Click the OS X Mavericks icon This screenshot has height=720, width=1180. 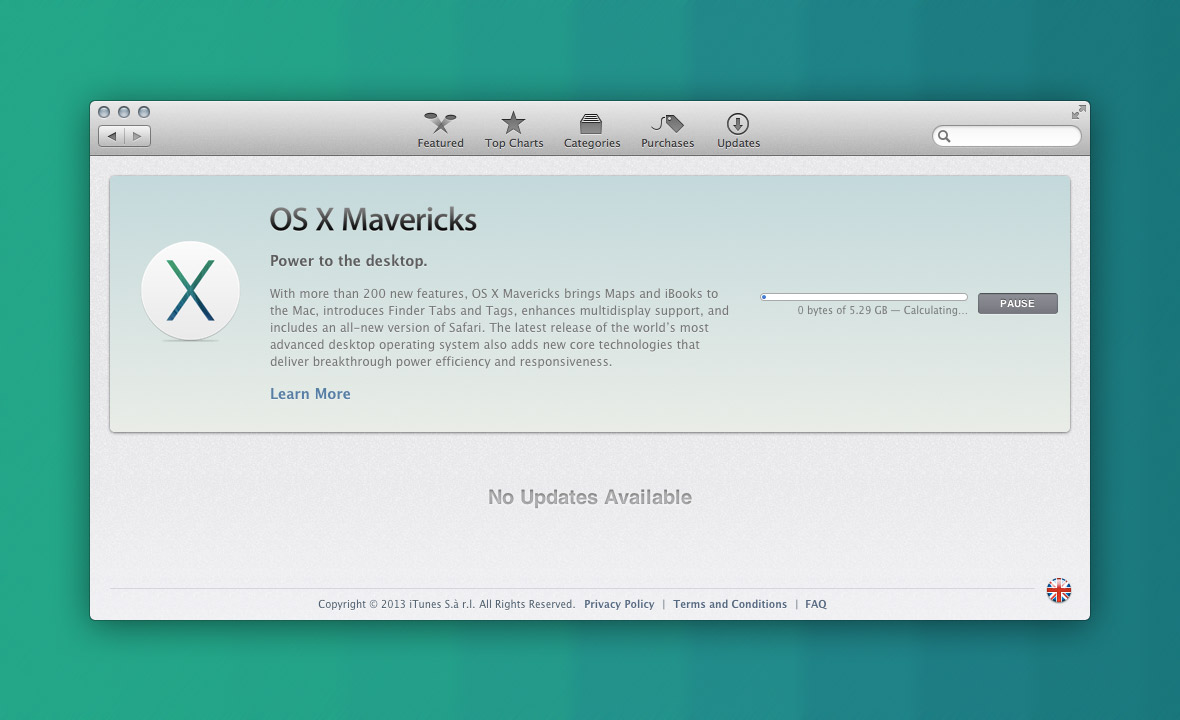[x=190, y=290]
